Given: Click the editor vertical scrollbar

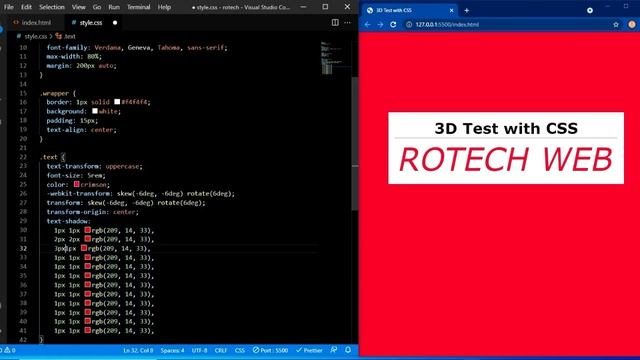Looking at the screenshot, I should pos(355,144).
